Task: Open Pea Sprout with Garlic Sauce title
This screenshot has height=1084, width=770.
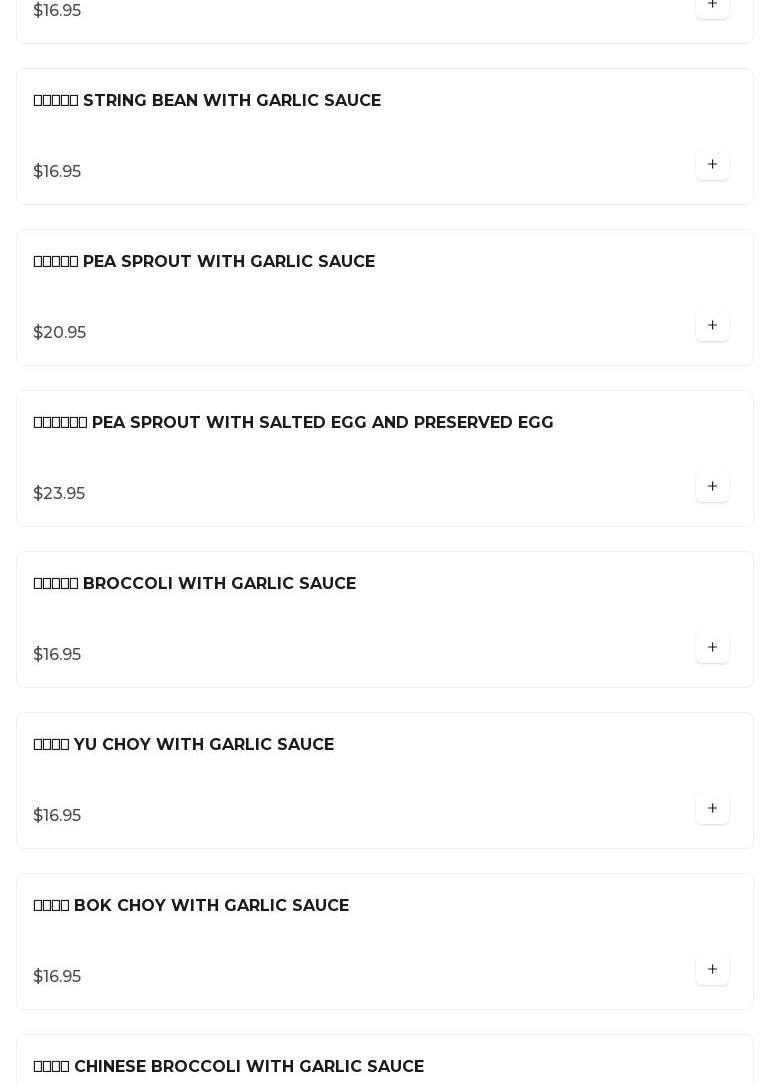Action: [204, 261]
